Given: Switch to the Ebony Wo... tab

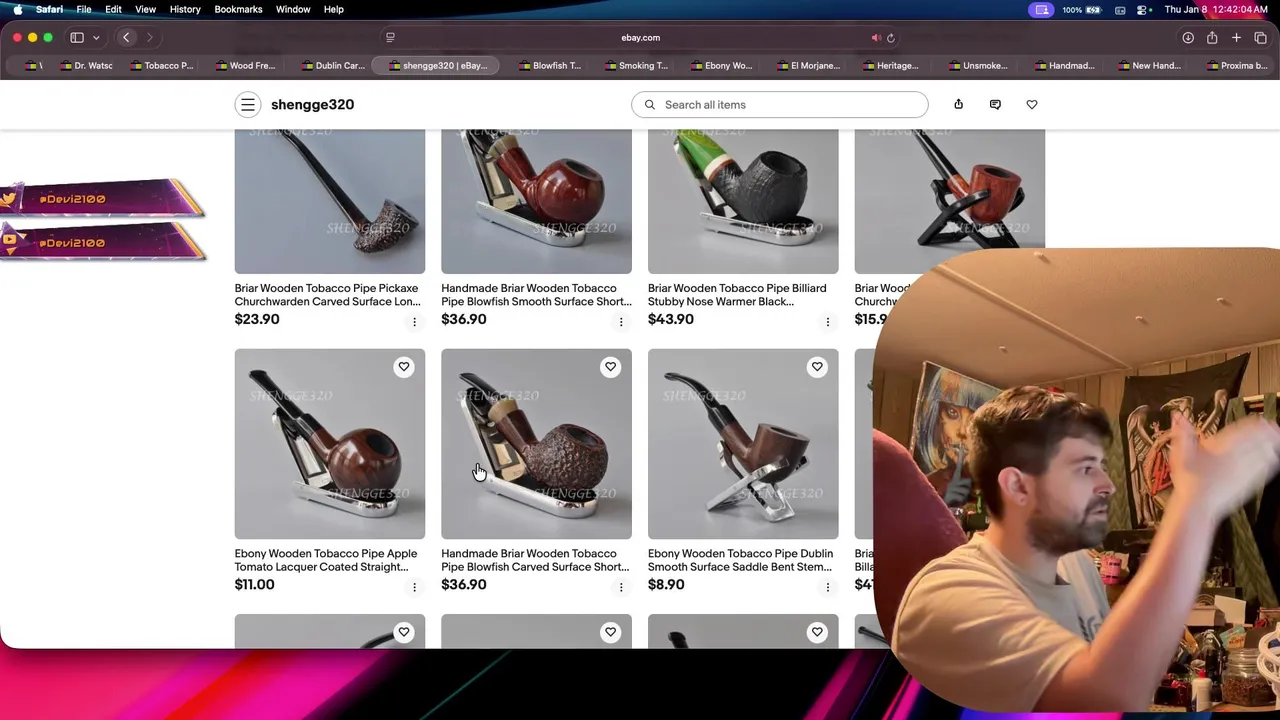Looking at the screenshot, I should click(721, 66).
